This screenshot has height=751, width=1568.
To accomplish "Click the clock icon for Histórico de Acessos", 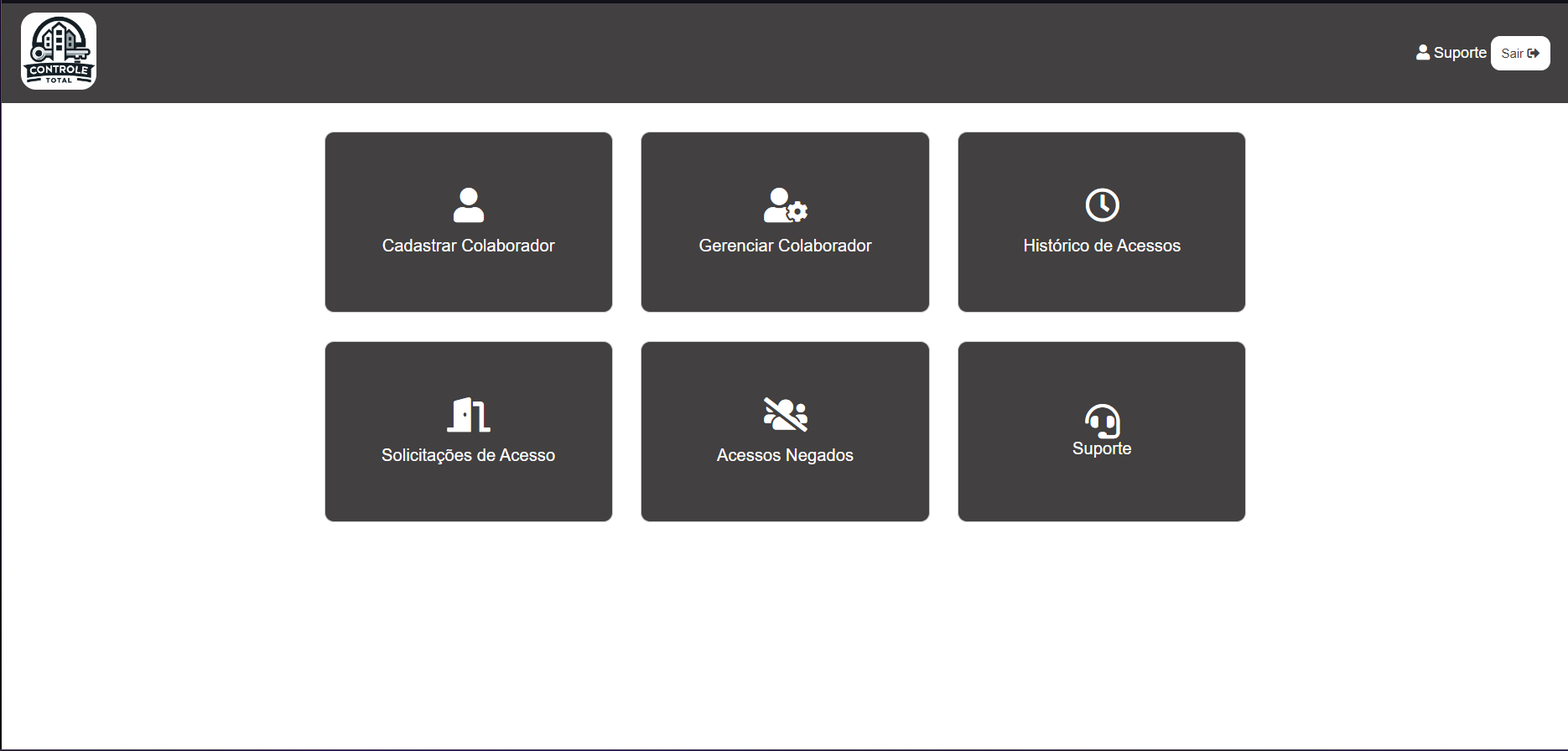I will click(x=1102, y=205).
